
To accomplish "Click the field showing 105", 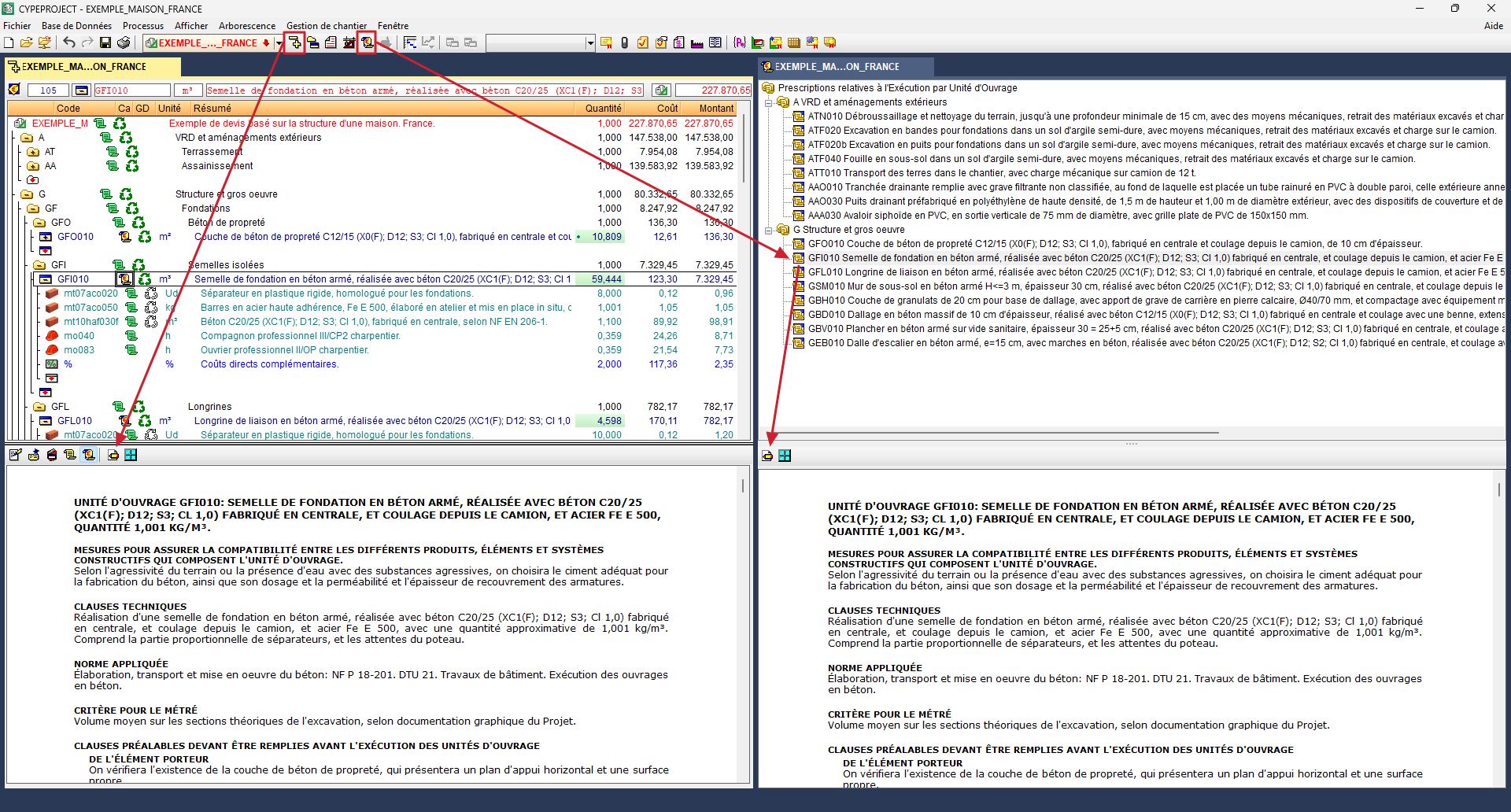I will coord(48,90).
